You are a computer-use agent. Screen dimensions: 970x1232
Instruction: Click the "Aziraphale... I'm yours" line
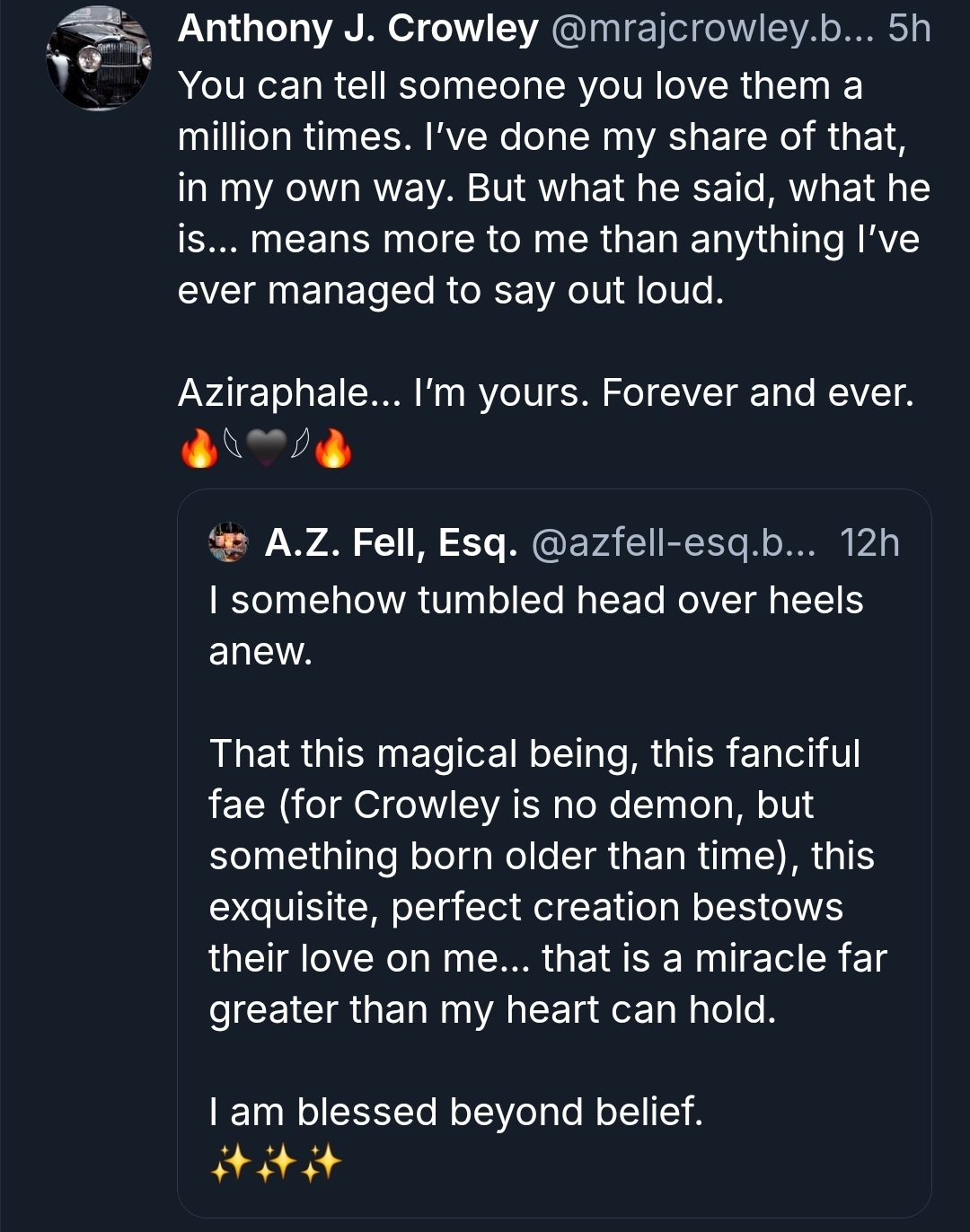pos(545,393)
